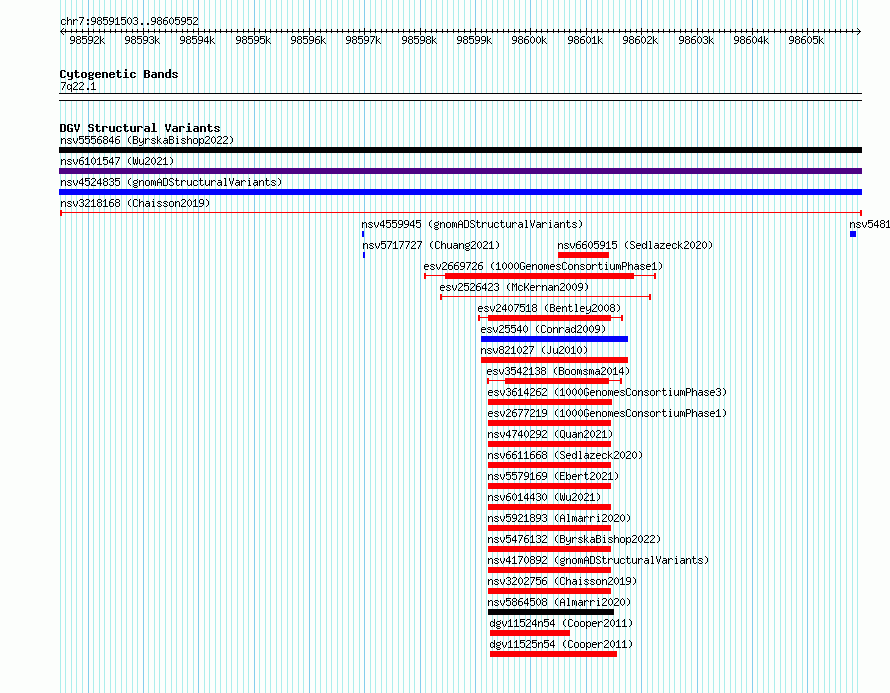Click the red bar under dgv11525n54
Image resolution: width=890 pixels, height=693 pixels.
[x=553, y=654]
